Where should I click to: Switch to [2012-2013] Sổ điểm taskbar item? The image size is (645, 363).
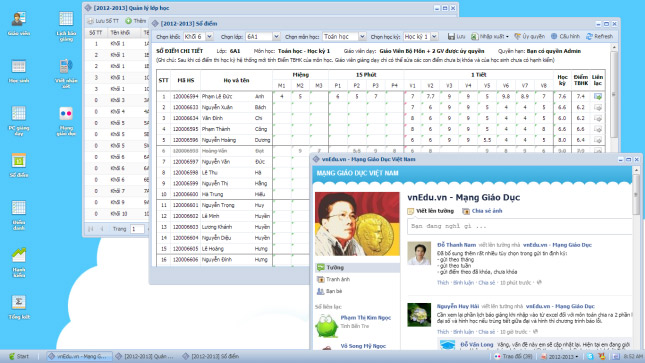(x=211, y=356)
